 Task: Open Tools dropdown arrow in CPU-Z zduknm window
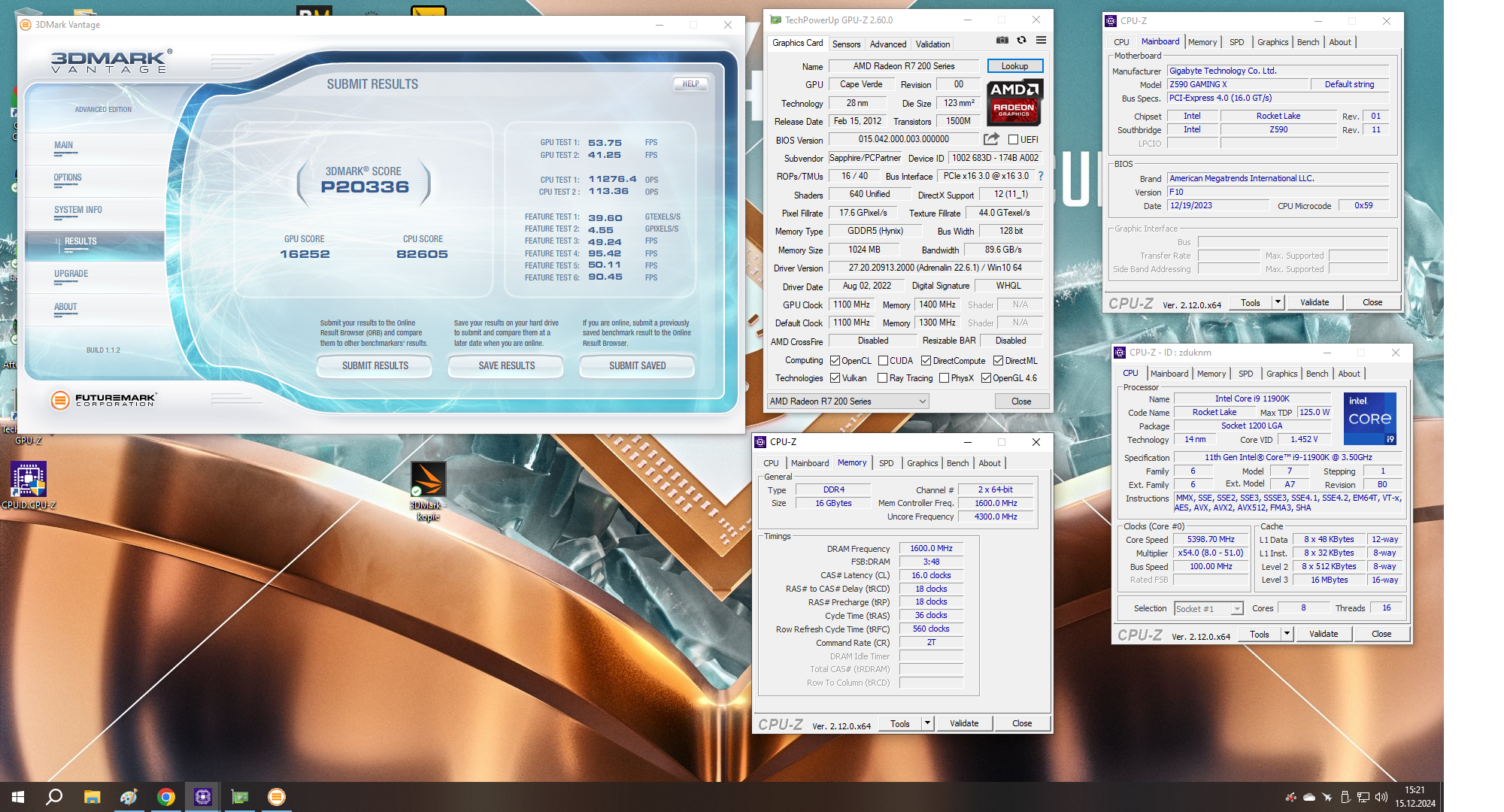coord(1287,634)
